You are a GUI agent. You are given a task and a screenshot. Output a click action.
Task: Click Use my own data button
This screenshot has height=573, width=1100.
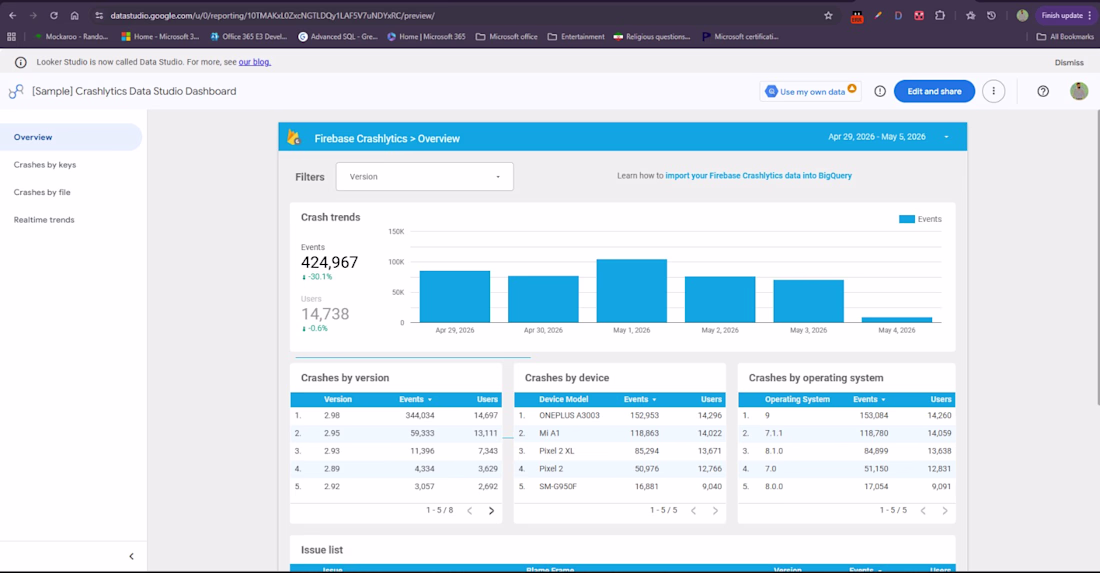click(x=810, y=91)
